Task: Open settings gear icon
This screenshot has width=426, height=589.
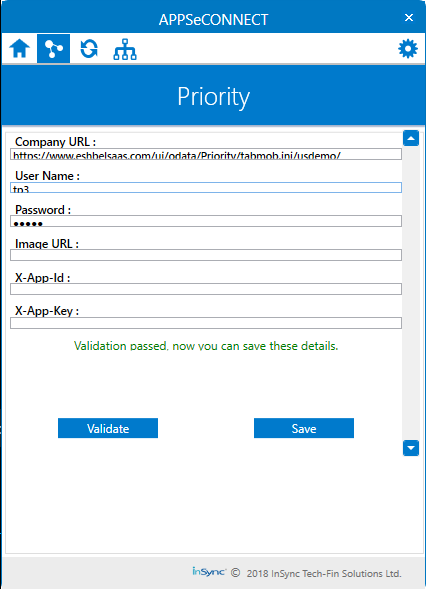Action: pyautogui.click(x=408, y=49)
